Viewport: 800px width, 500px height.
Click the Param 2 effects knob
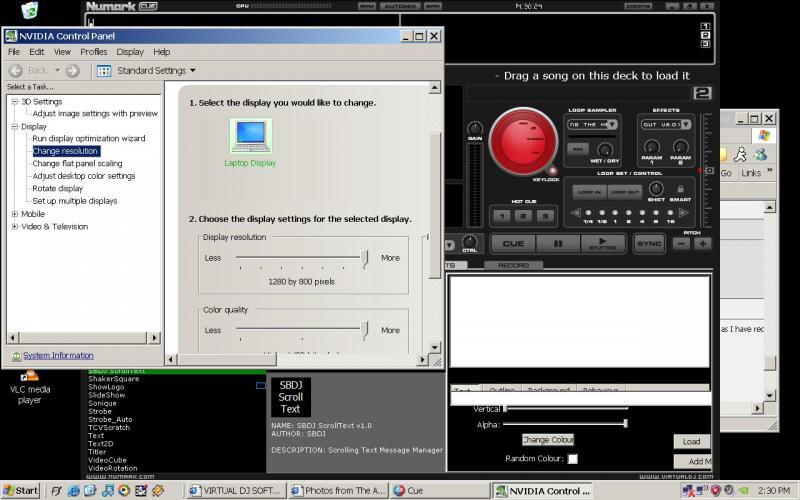click(x=681, y=147)
